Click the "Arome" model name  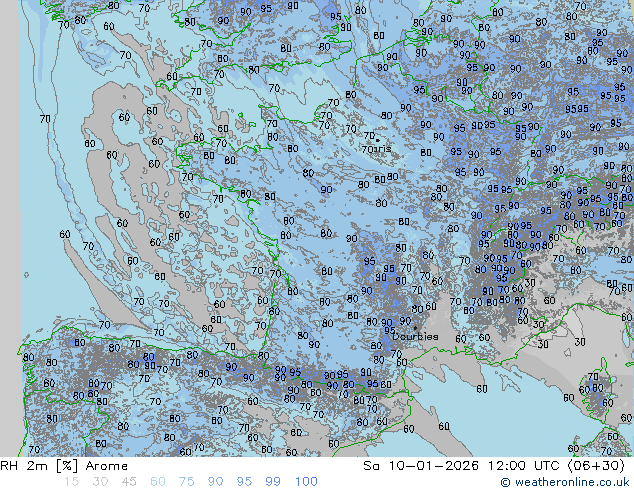(106, 466)
